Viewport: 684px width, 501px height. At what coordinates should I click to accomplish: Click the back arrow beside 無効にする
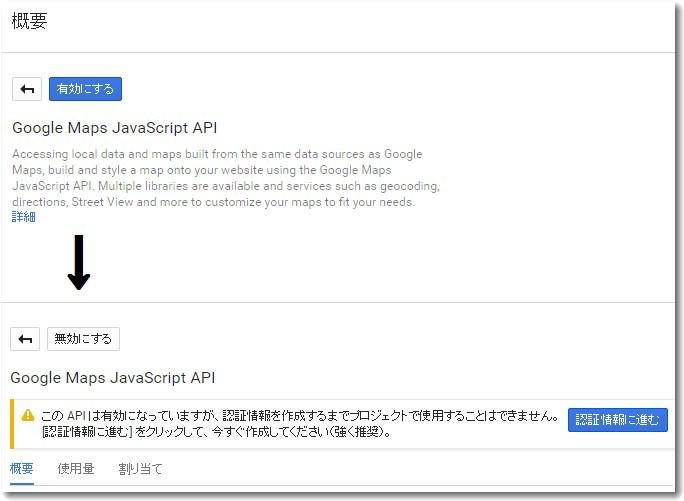click(25, 339)
